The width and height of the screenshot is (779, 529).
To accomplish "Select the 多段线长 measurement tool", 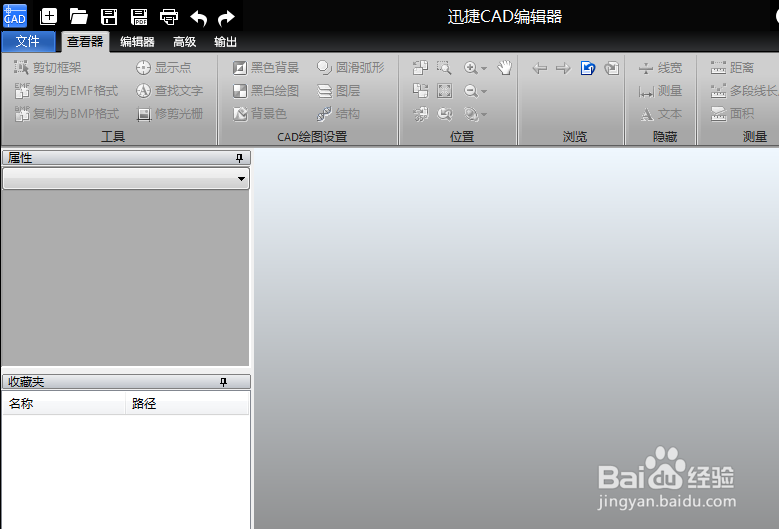I will 744,90.
